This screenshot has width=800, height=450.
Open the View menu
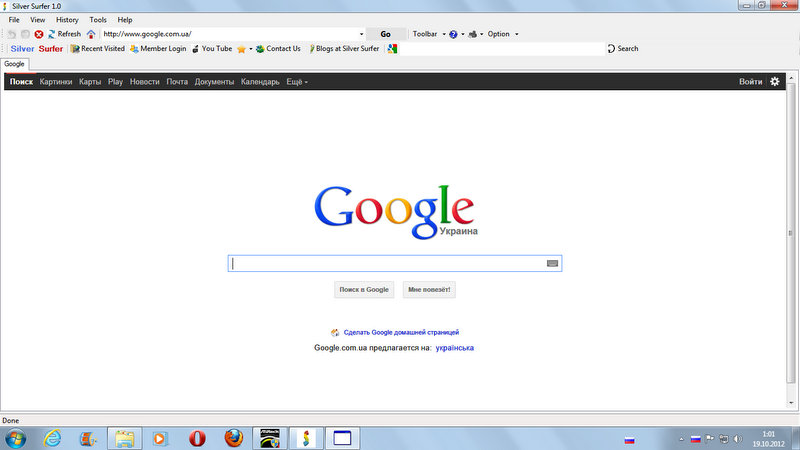37,20
